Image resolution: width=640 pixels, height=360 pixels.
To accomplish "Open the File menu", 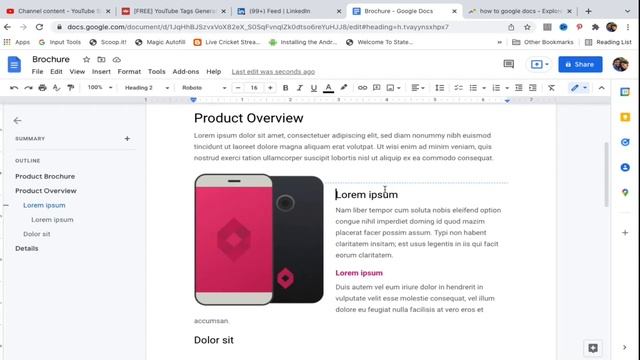I will (38, 71).
